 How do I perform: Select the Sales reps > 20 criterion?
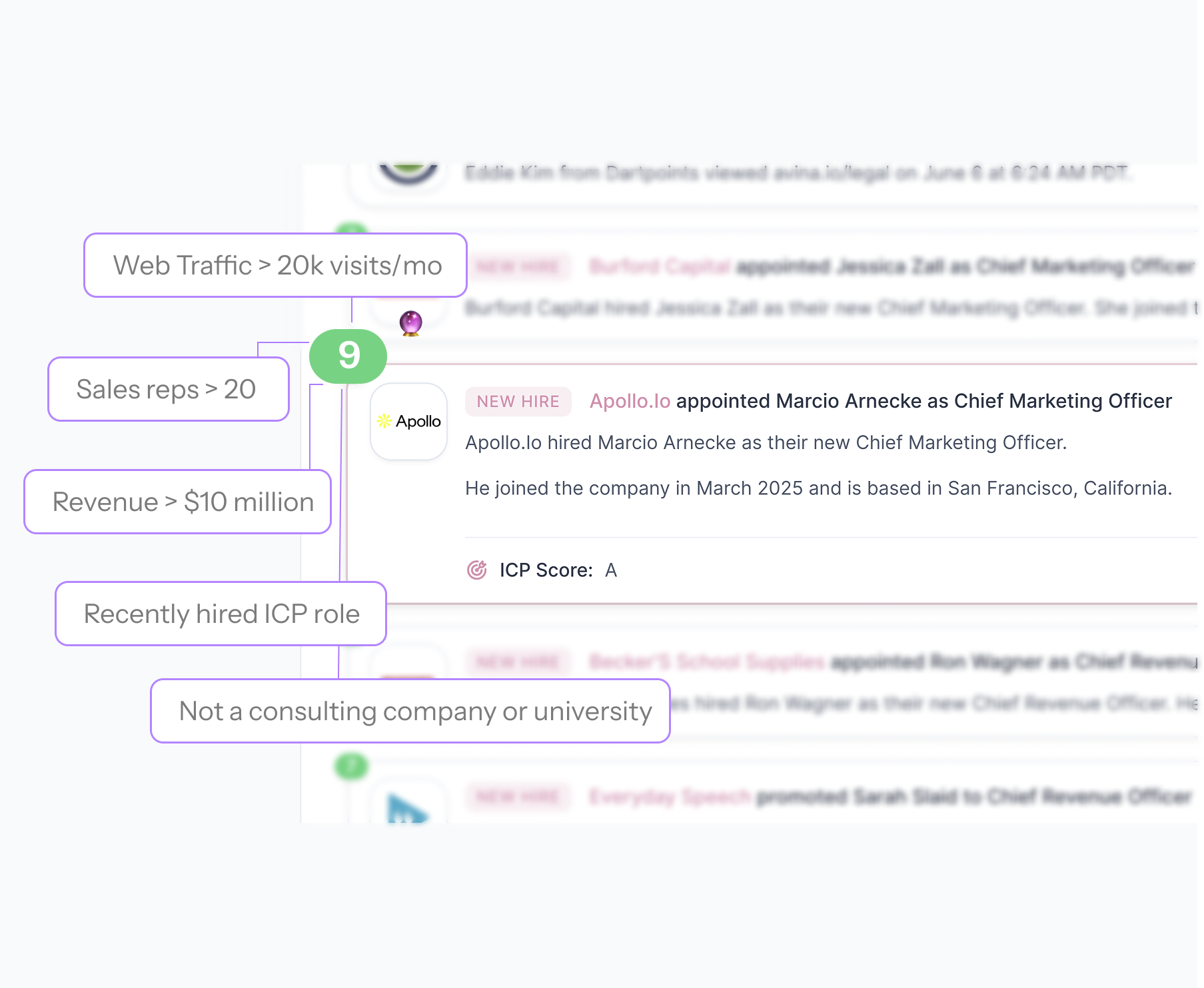[x=168, y=389]
